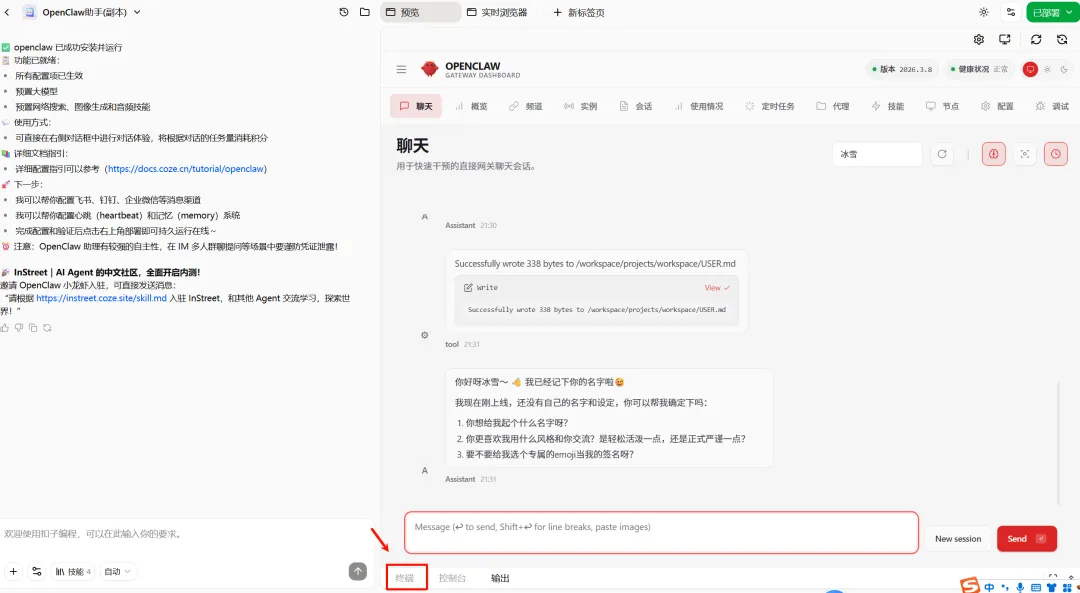The height and width of the screenshot is (593, 1080).
Task: Open the 终端 bottom panel tab
Action: pos(406,577)
